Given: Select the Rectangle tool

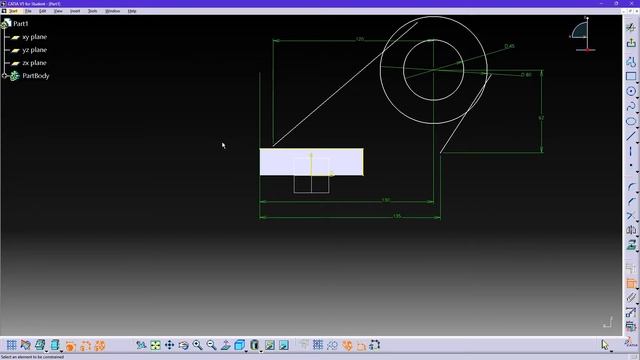Looking at the screenshot, I should 631,76.
